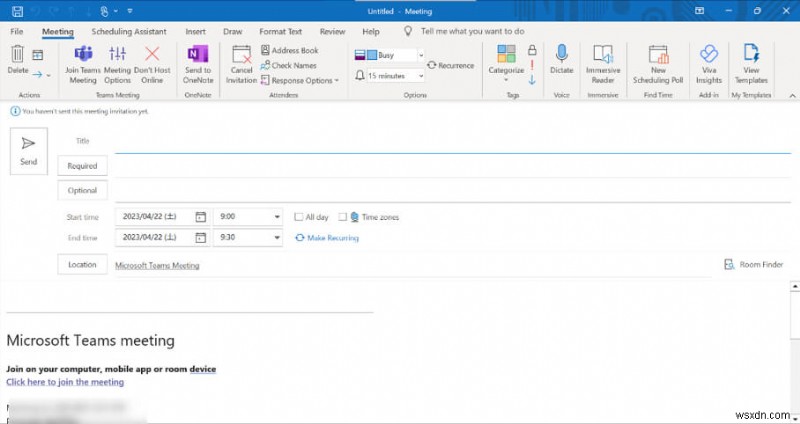Click 'Click here to join the meeting' link
Image resolution: width=800 pixels, height=424 pixels.
coord(65,382)
